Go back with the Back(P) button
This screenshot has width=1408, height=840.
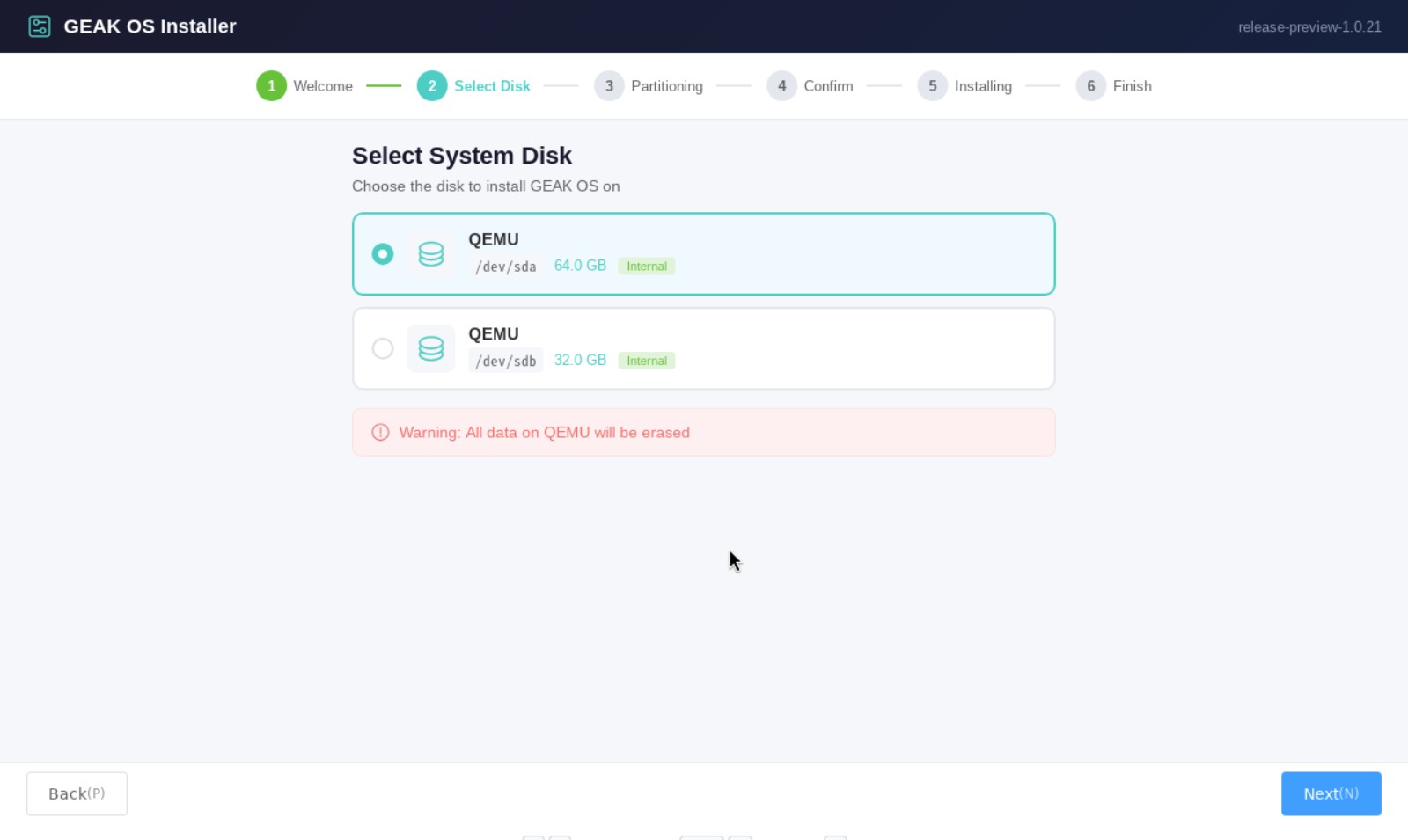(x=77, y=793)
